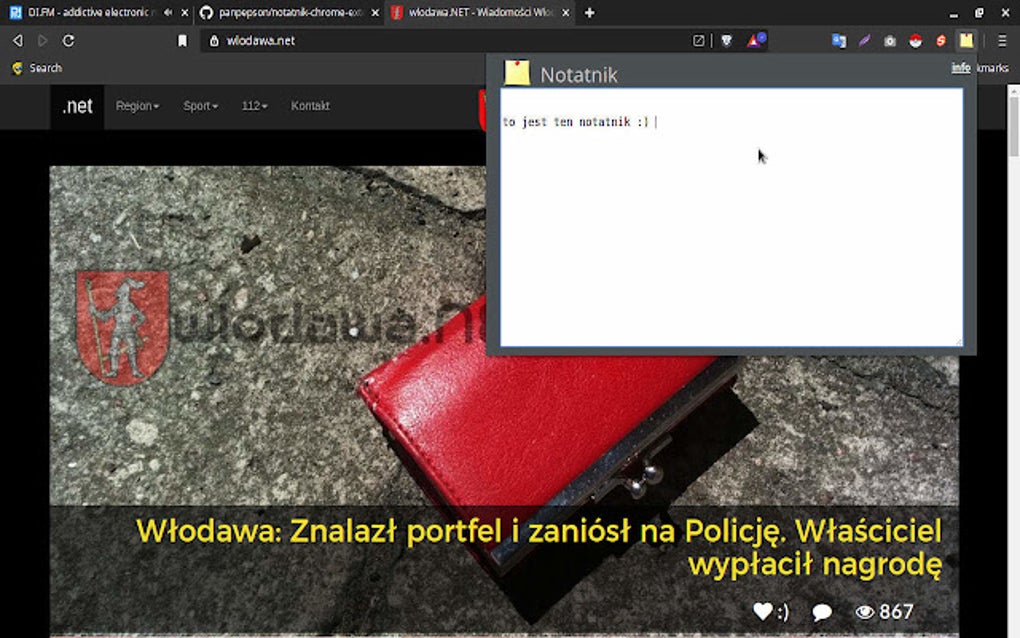Open the browser hamburger menu
Screen dimensions: 1020x638
point(1001,41)
